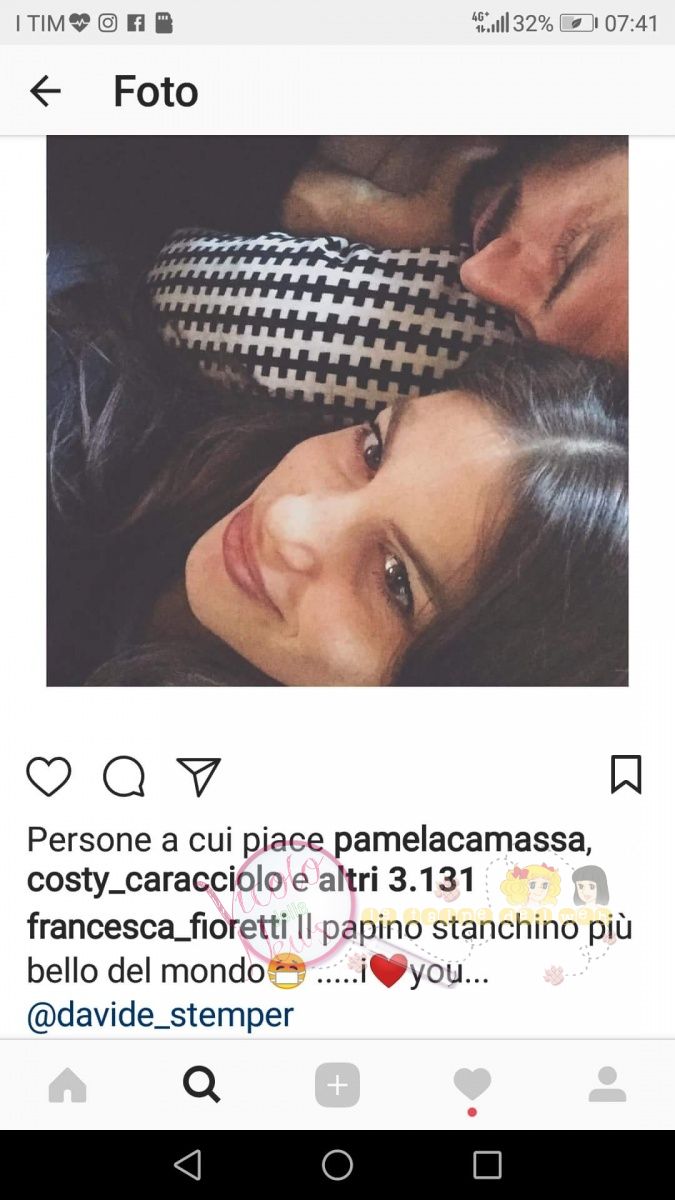Image resolution: width=675 pixels, height=1200 pixels.
Task: Share the post via paper plane icon
Action: tap(198, 777)
